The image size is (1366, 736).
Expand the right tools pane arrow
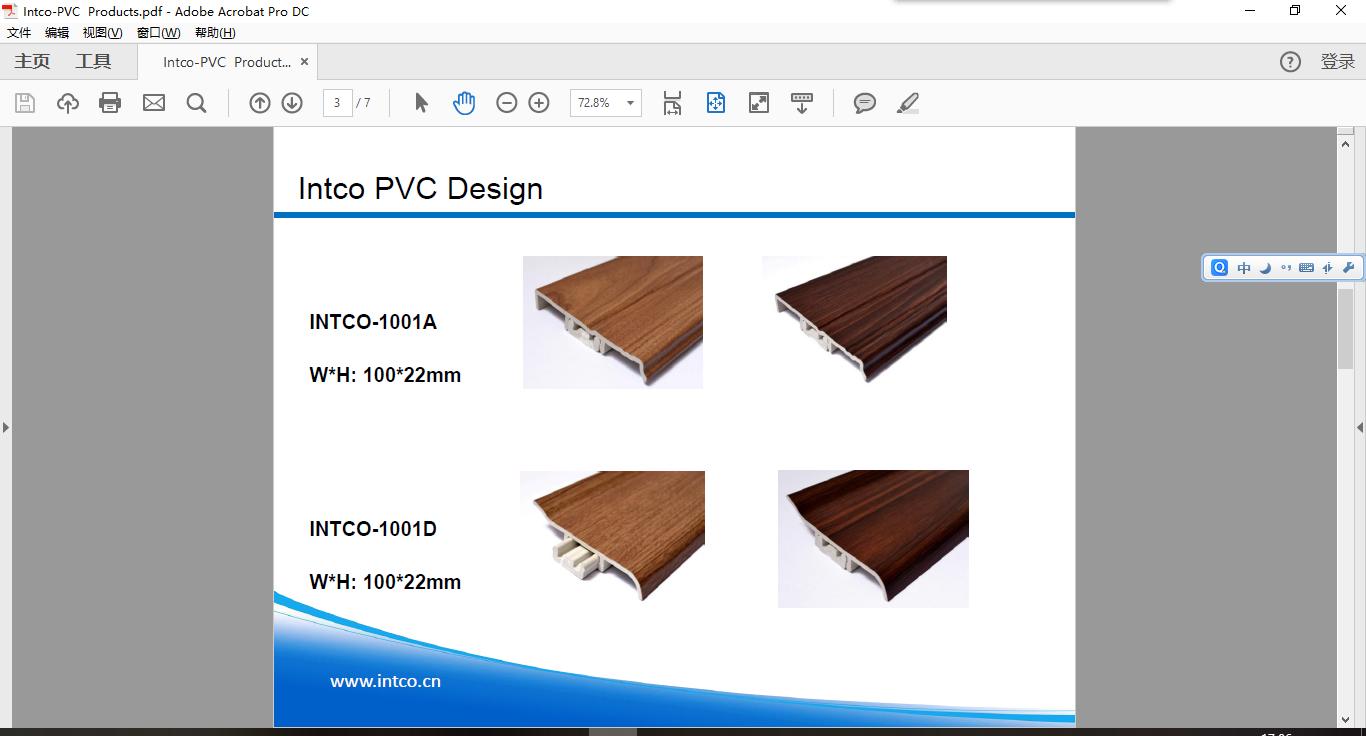coord(1360,427)
